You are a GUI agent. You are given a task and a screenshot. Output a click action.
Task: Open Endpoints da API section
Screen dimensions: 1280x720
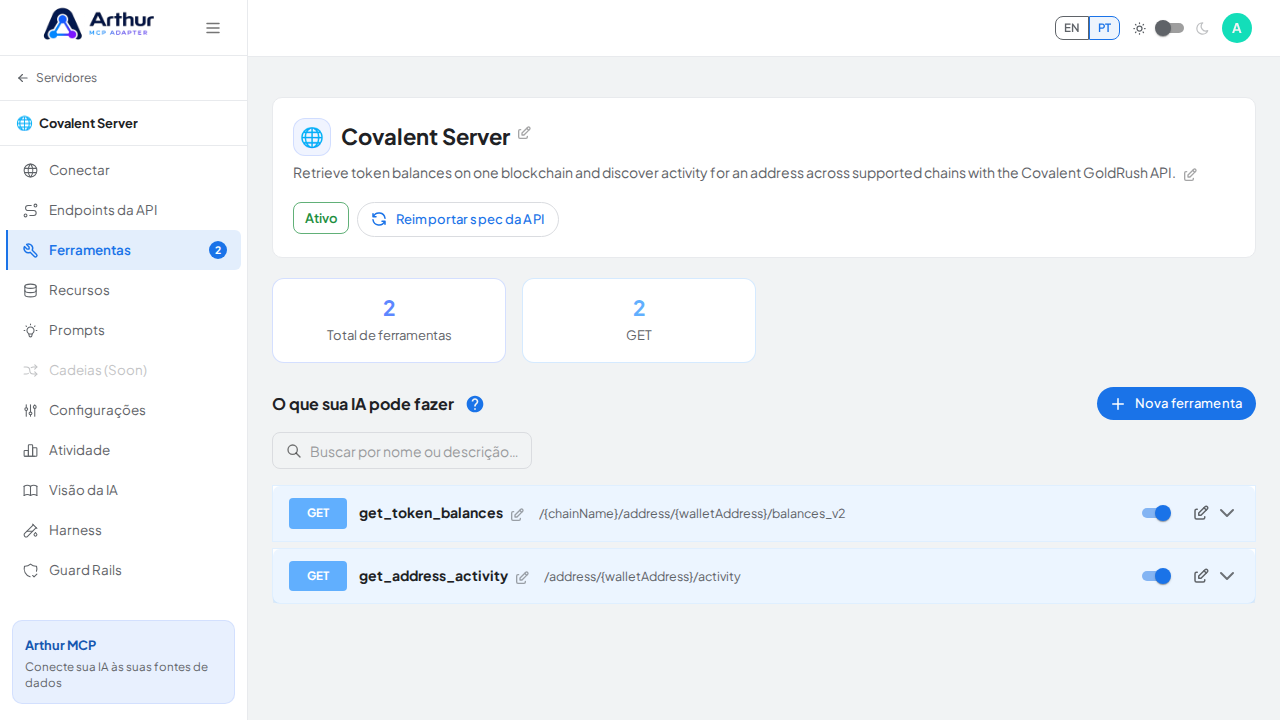[x=123, y=210]
